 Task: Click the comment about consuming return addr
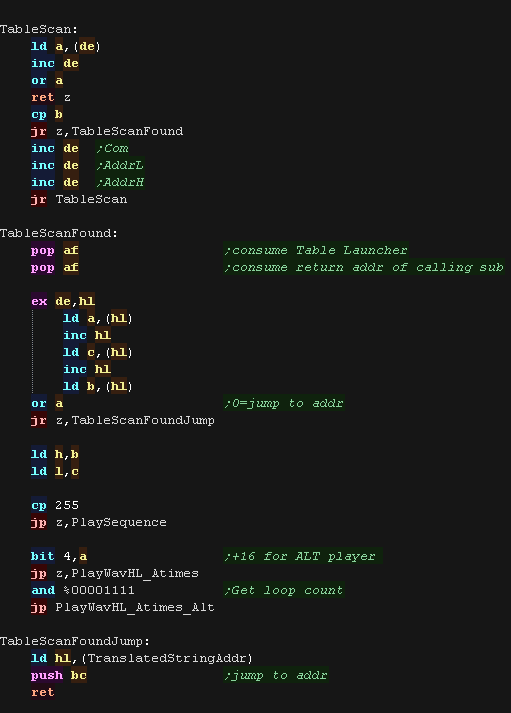[364, 267]
